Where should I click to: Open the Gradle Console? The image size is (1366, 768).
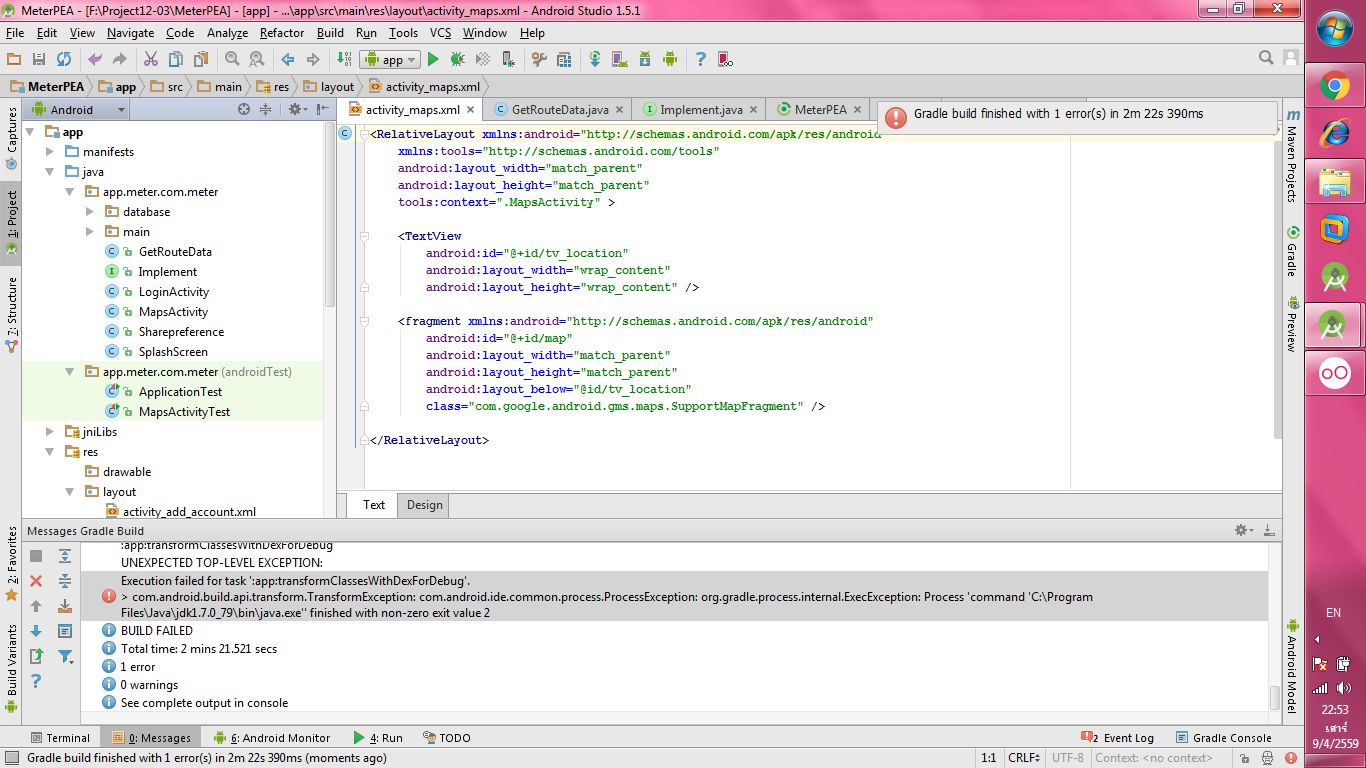point(1223,738)
